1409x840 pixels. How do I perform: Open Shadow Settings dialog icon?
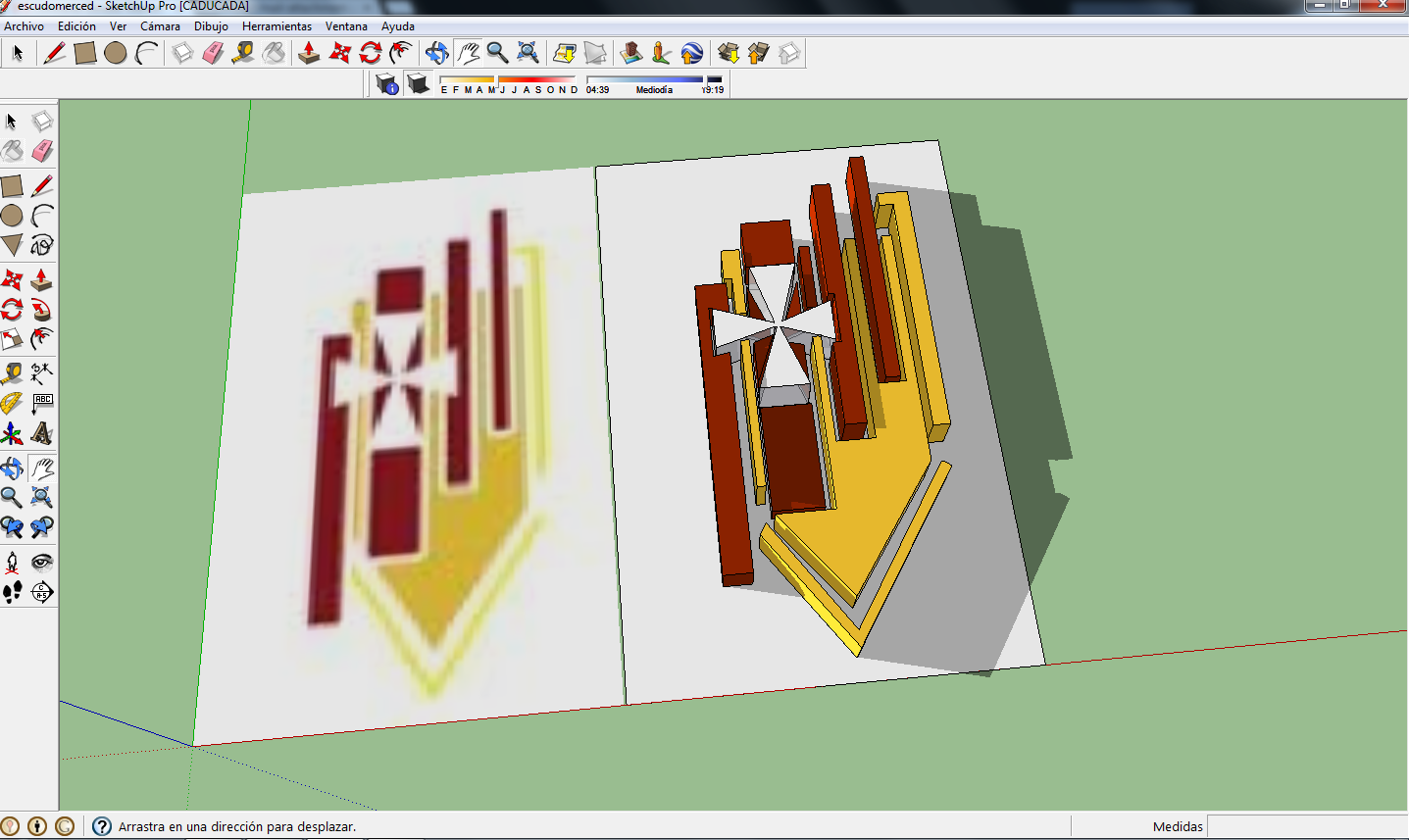click(387, 84)
